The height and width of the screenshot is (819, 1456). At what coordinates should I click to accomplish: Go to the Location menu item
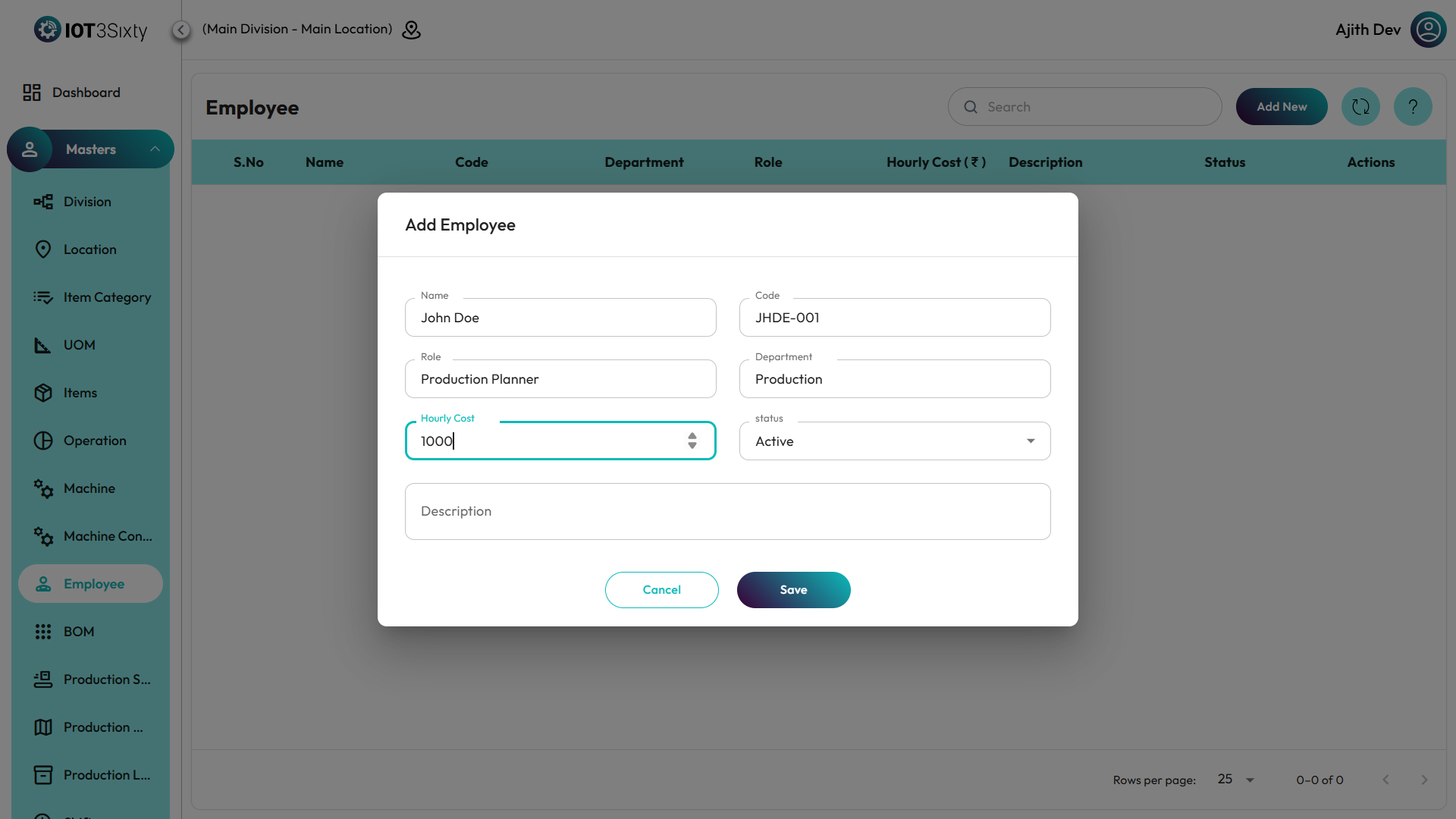(89, 249)
